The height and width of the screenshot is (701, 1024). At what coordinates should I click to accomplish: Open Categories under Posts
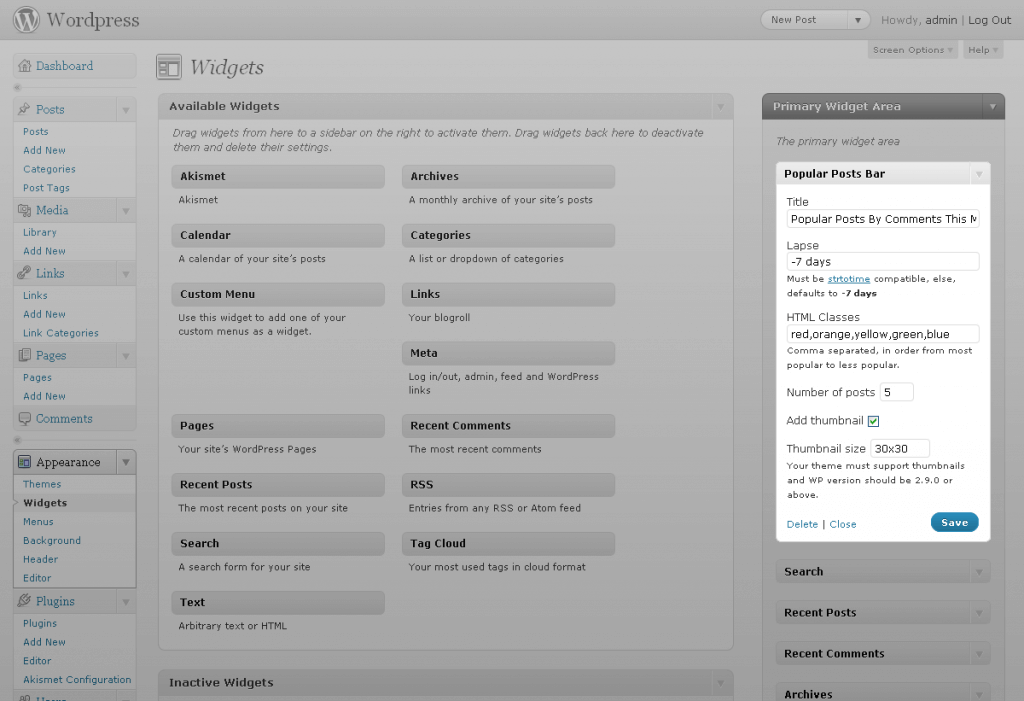pyautogui.click(x=50, y=169)
